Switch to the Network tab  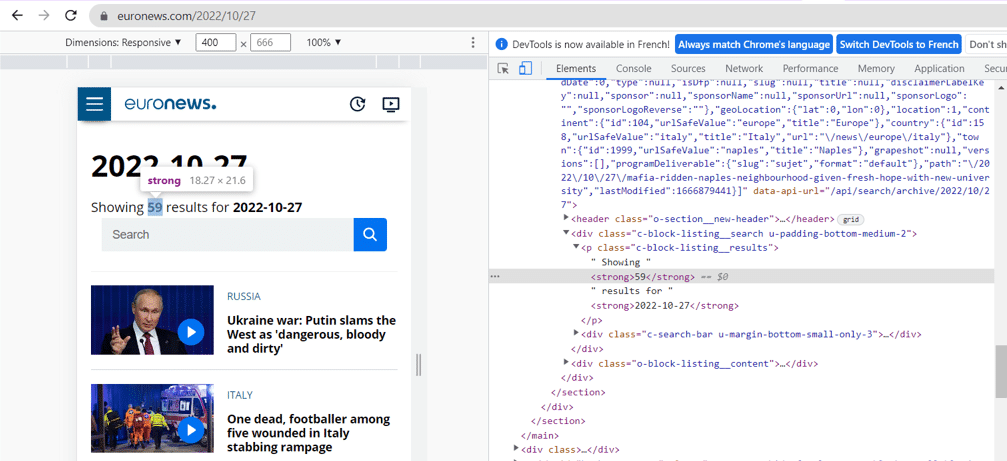click(x=743, y=69)
